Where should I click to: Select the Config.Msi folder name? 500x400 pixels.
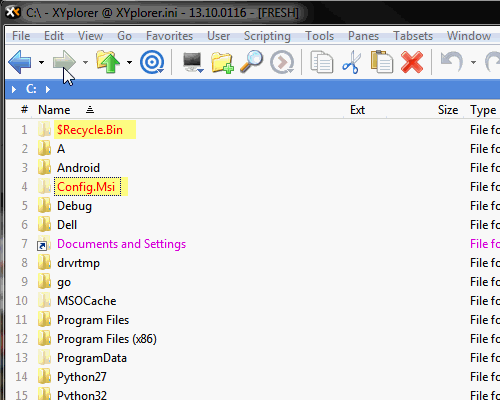pyautogui.click(x=86, y=187)
